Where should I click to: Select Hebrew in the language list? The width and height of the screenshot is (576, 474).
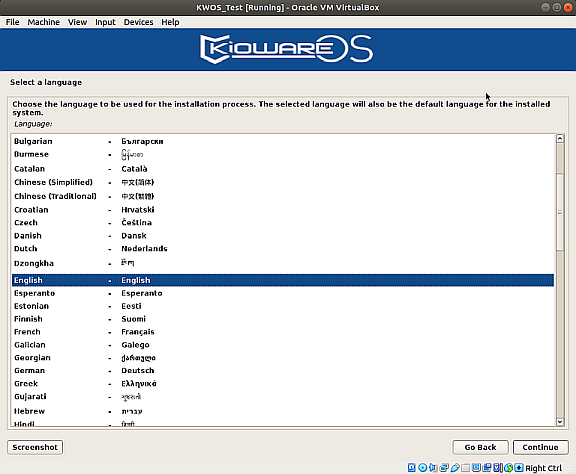tap(282, 411)
